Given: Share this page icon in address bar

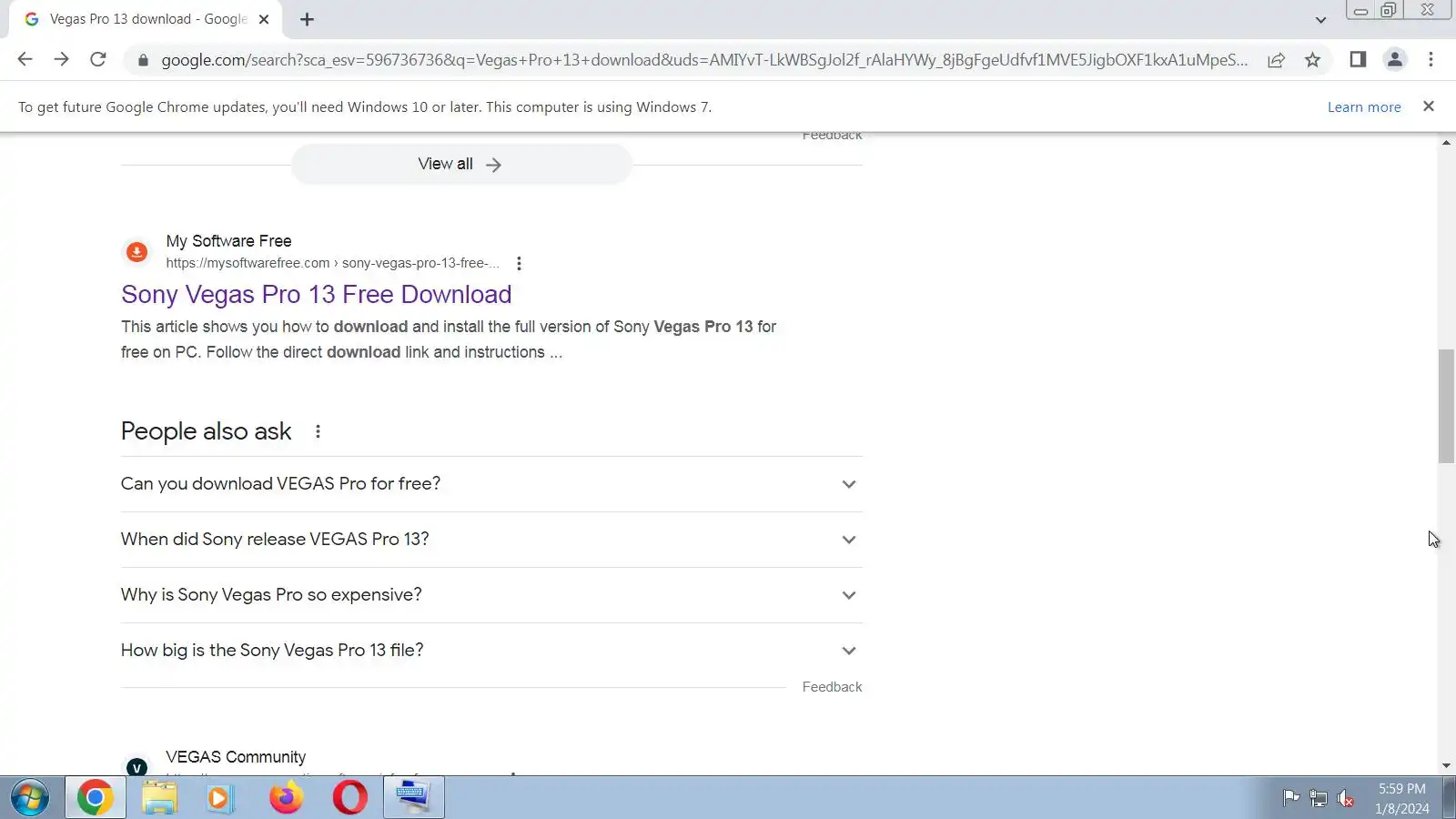Looking at the screenshot, I should click(x=1276, y=59).
